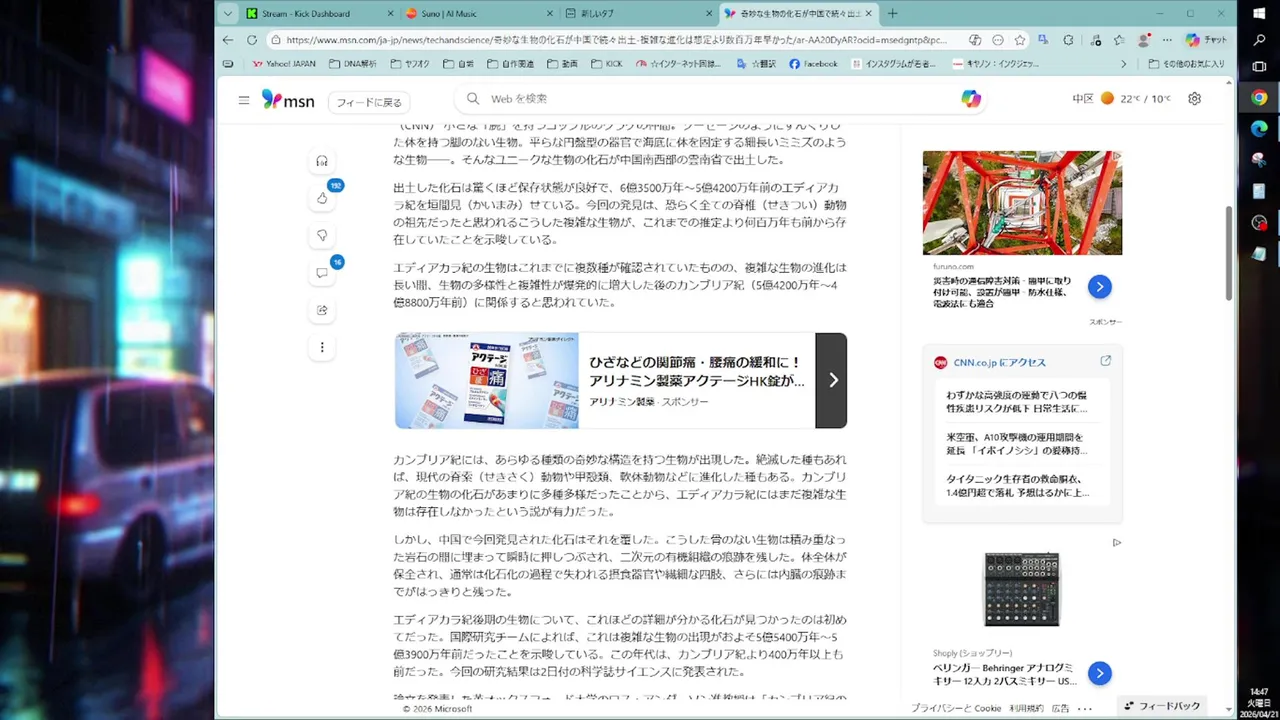Image resolution: width=1280 pixels, height=720 pixels.
Task: Open the MSN hamburger menu
Action: pos(244,100)
